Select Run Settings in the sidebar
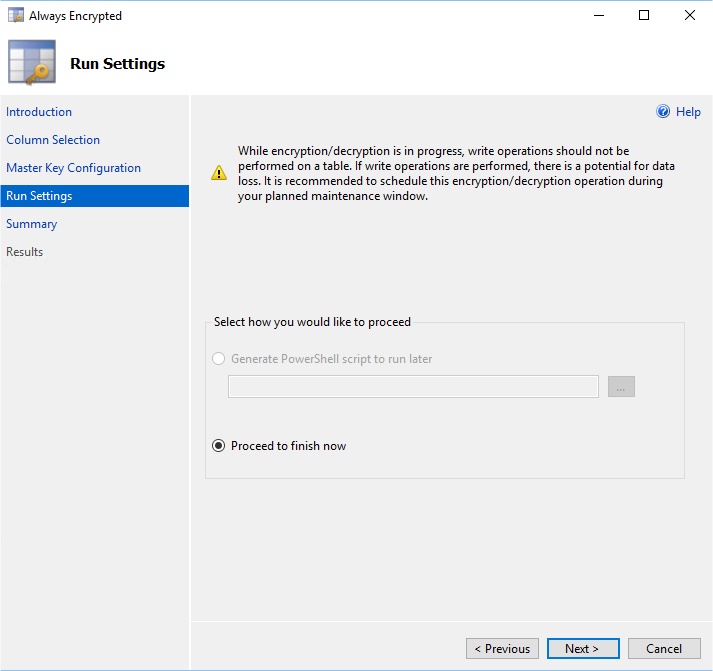The image size is (713, 671). click(x=39, y=196)
